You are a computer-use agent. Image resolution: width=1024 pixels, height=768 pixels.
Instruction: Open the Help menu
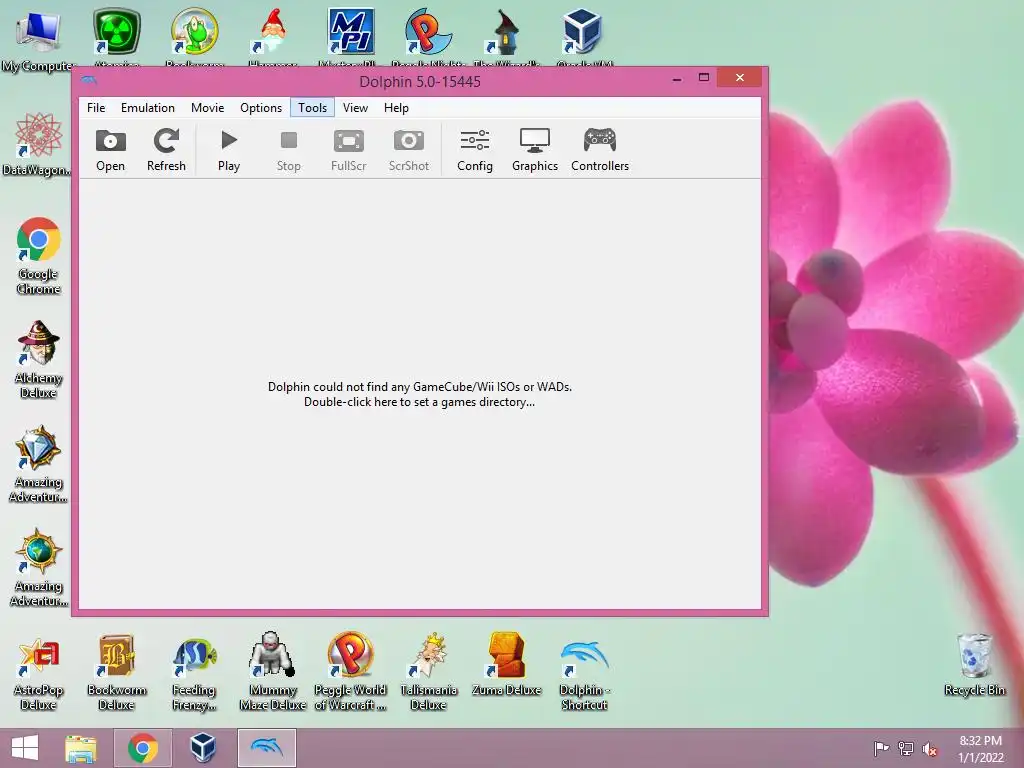(396, 108)
